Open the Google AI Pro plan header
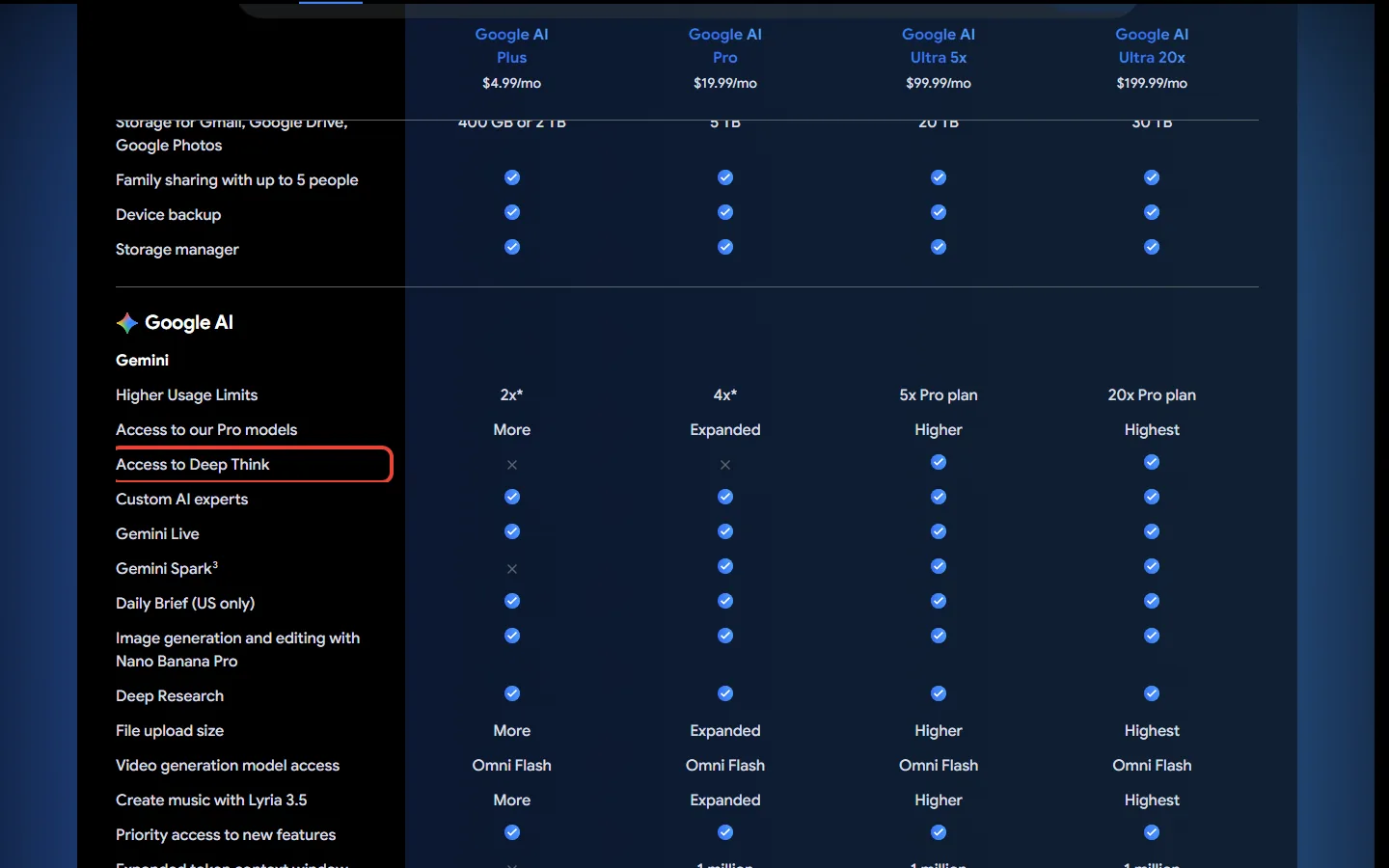The width and height of the screenshot is (1389, 868). [x=725, y=45]
